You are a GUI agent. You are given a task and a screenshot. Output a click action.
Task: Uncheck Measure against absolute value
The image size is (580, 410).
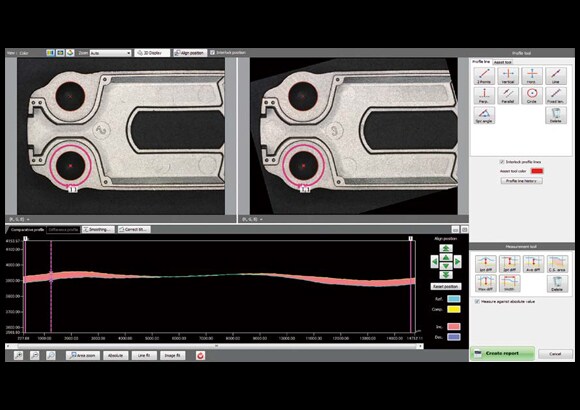pyautogui.click(x=477, y=302)
